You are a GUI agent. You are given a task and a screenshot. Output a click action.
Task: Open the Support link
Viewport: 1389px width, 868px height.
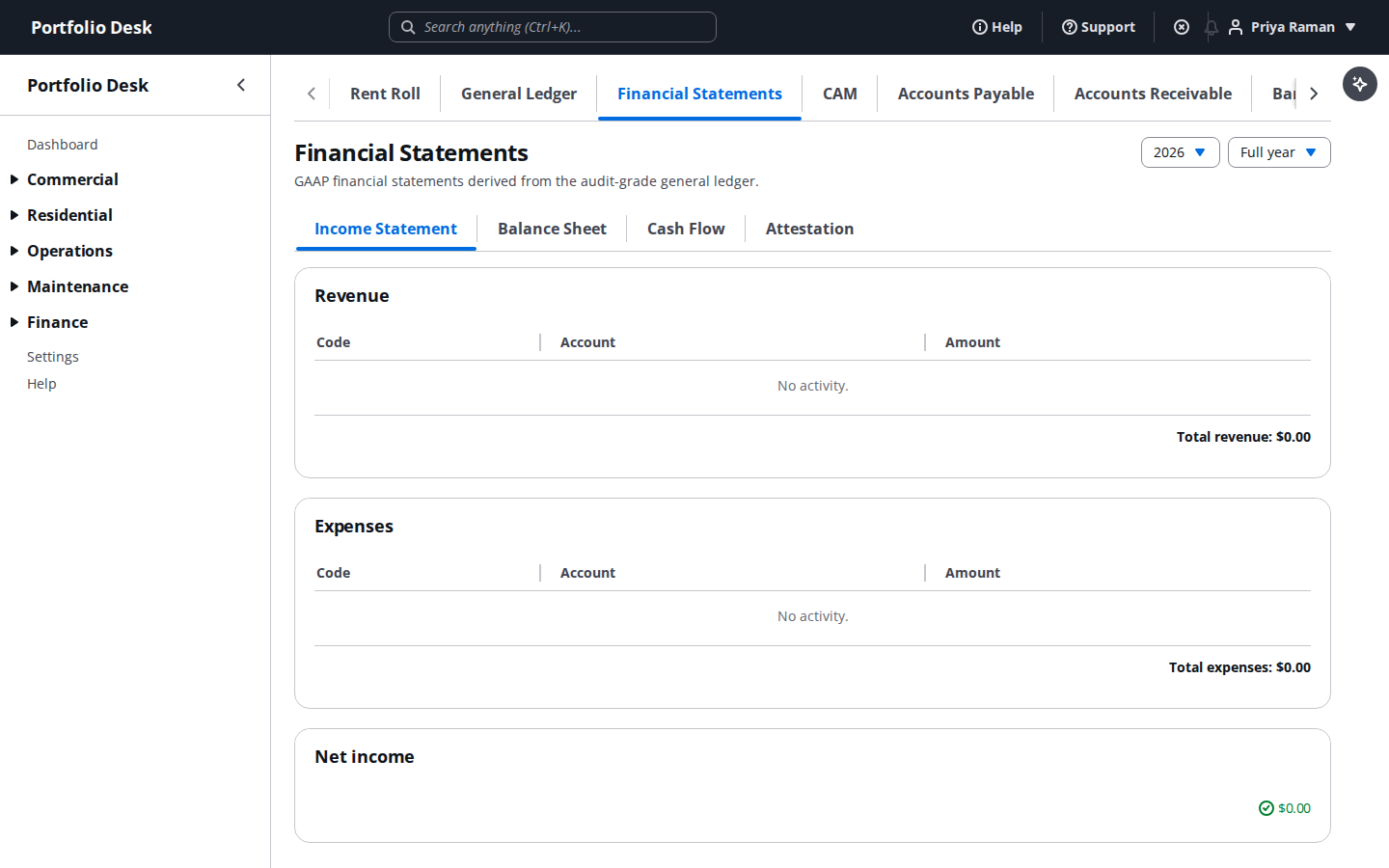[x=1099, y=27]
